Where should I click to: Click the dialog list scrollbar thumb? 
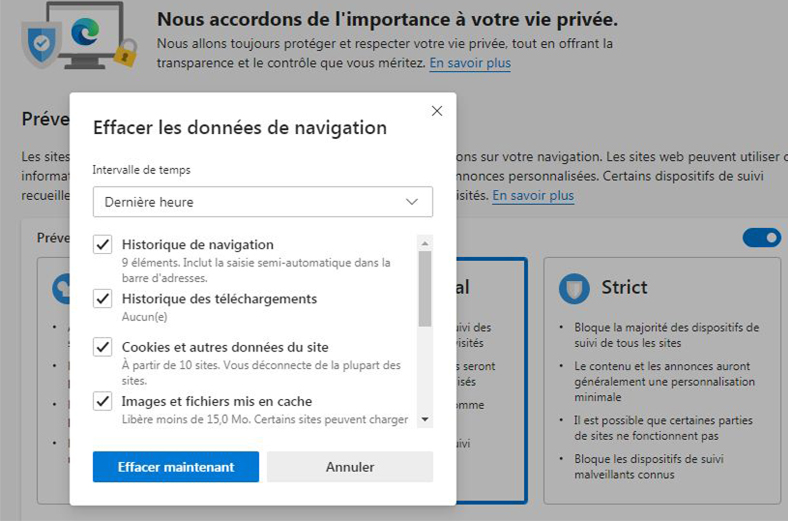click(425, 289)
